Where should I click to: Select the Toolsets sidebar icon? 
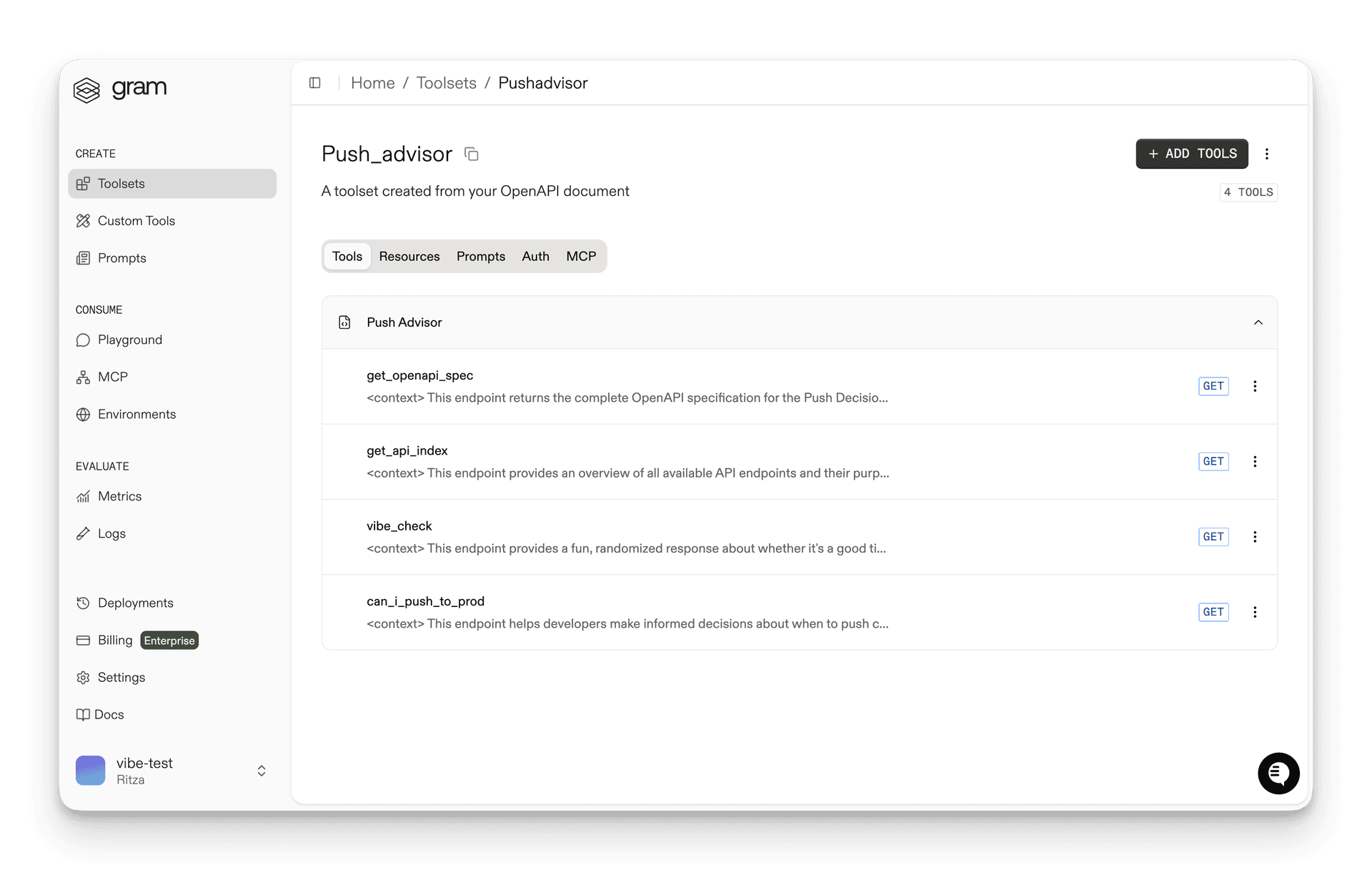(x=84, y=183)
